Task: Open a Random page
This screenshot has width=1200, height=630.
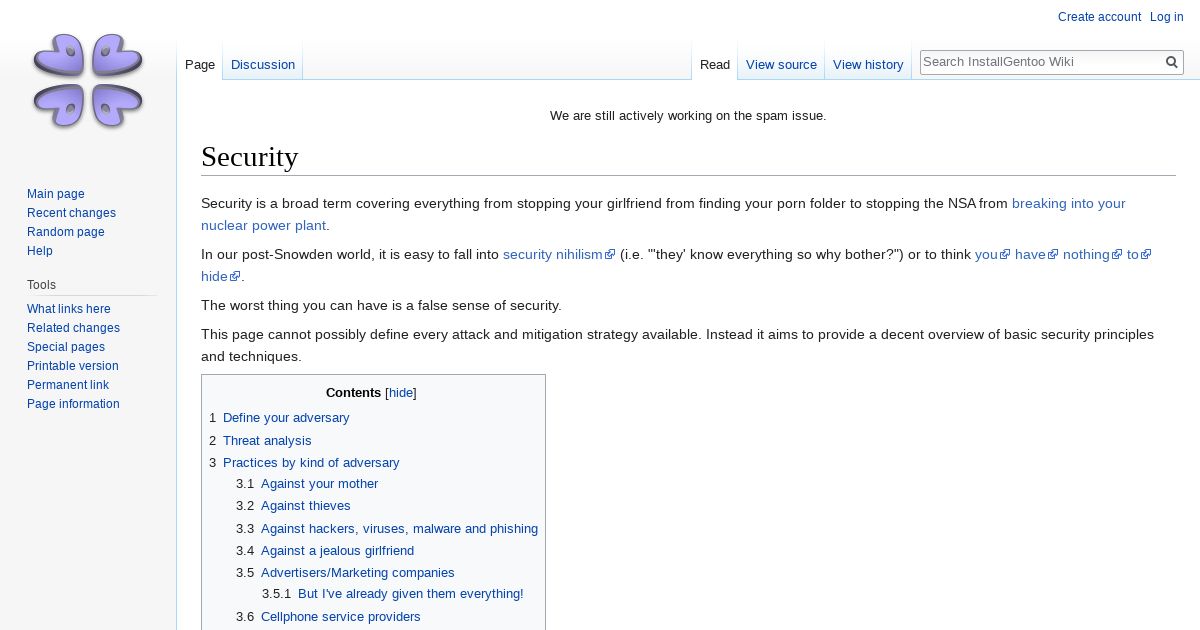Action: pyautogui.click(x=66, y=232)
